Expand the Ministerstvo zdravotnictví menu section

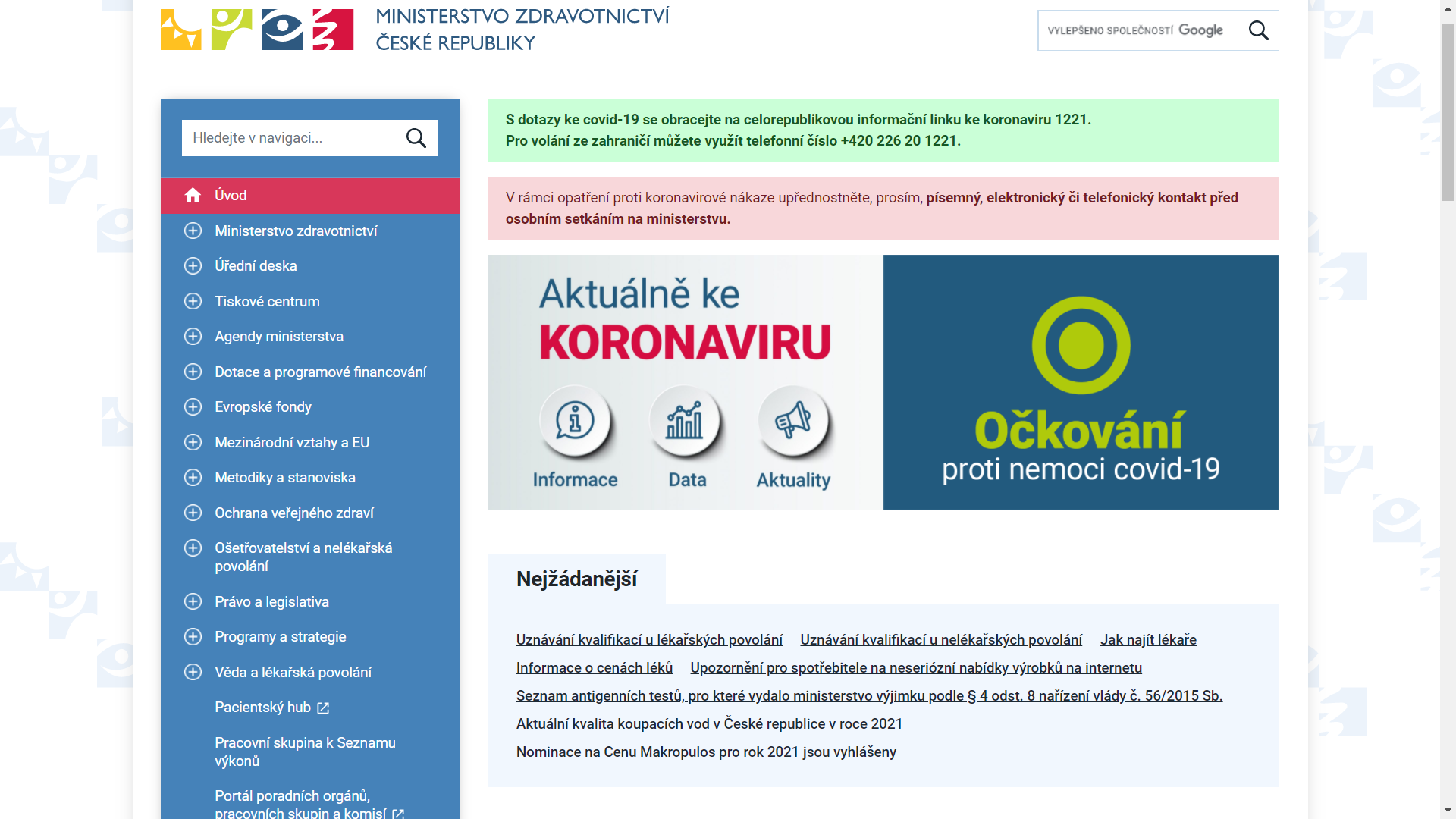point(193,231)
